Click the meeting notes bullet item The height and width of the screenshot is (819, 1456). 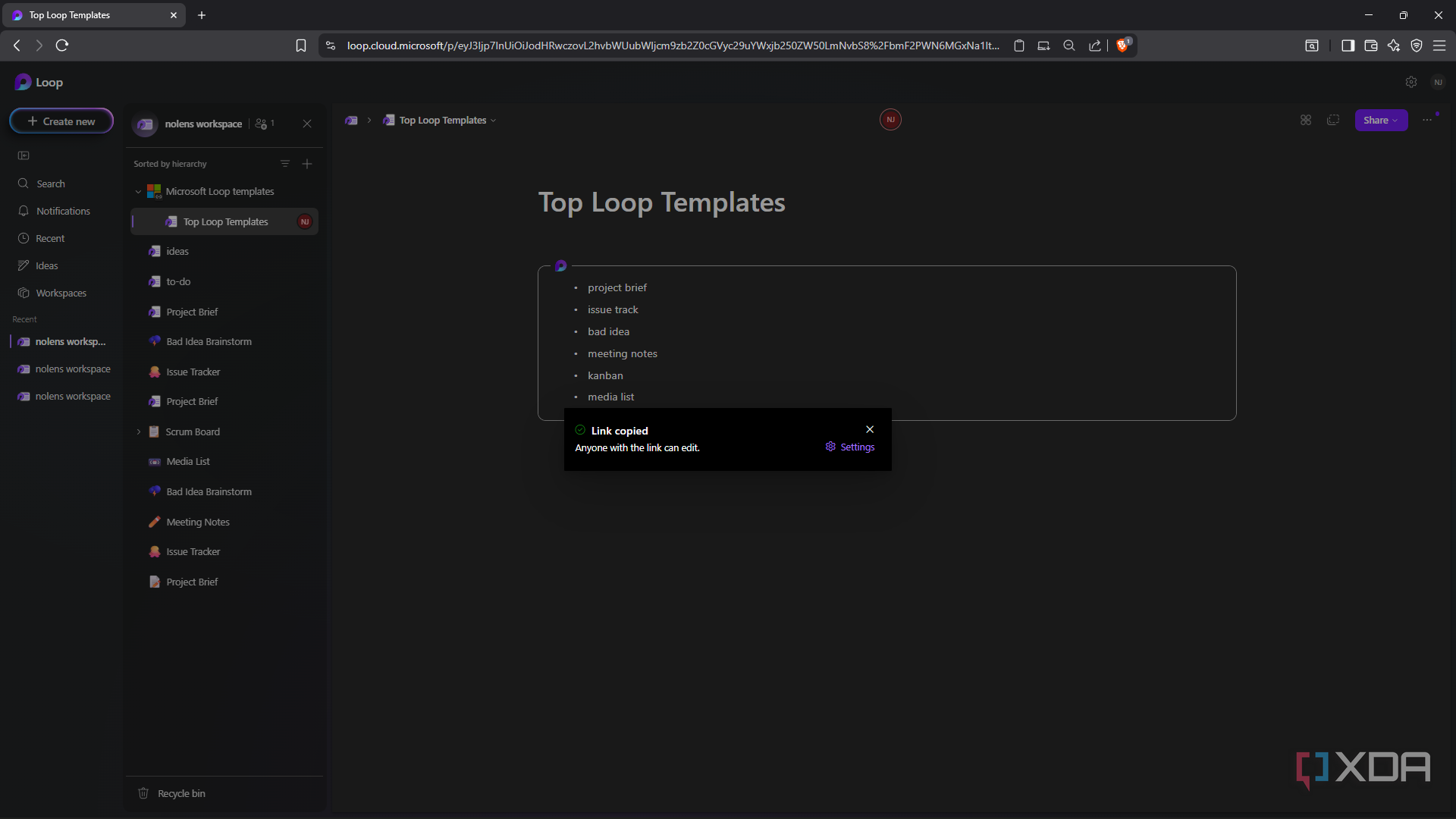pyautogui.click(x=622, y=353)
